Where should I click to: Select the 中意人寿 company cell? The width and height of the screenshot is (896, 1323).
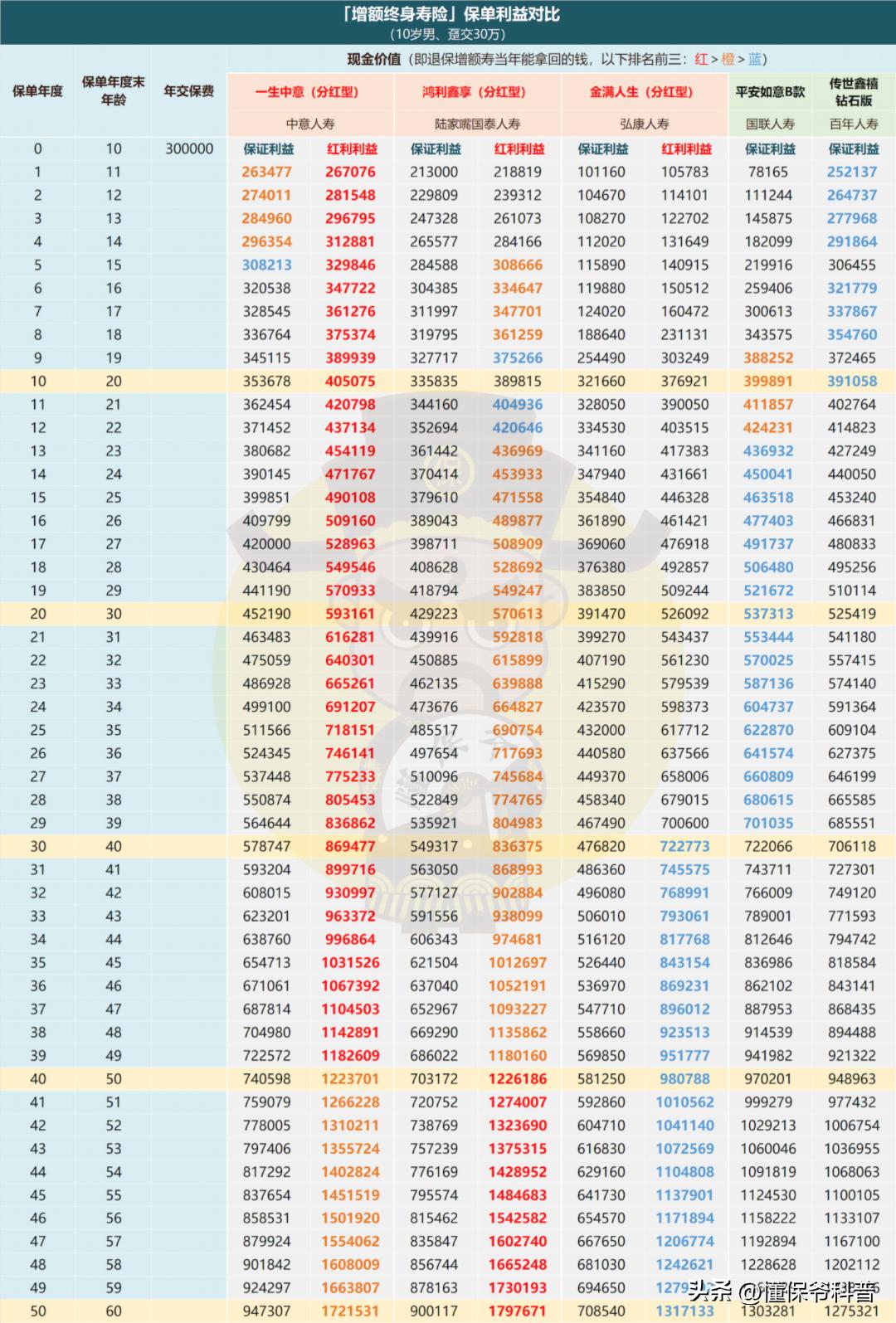click(x=309, y=124)
